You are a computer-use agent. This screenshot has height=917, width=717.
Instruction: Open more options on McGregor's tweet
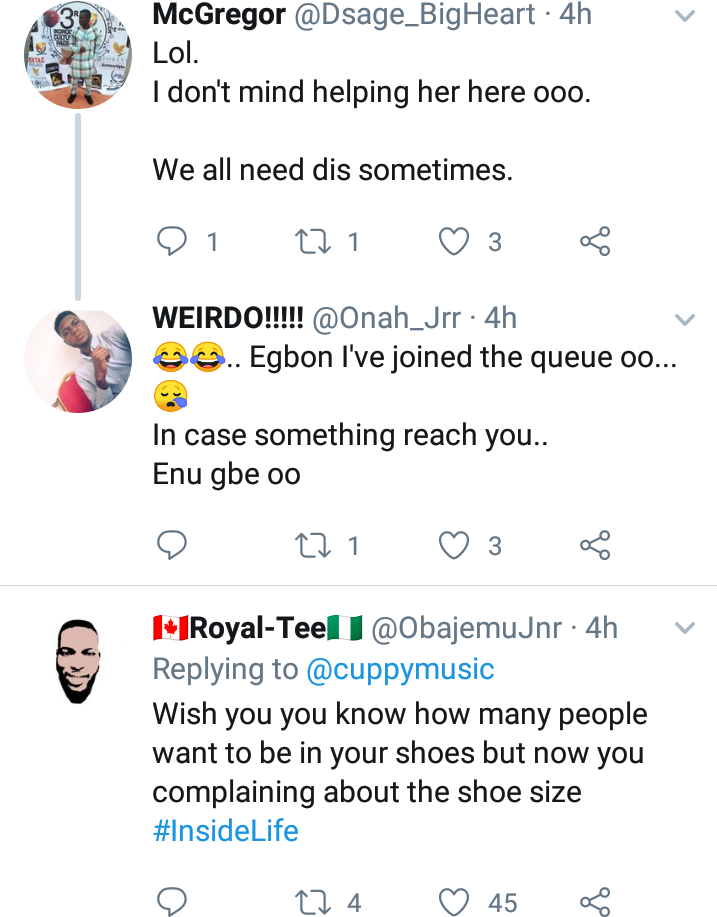tap(685, 17)
